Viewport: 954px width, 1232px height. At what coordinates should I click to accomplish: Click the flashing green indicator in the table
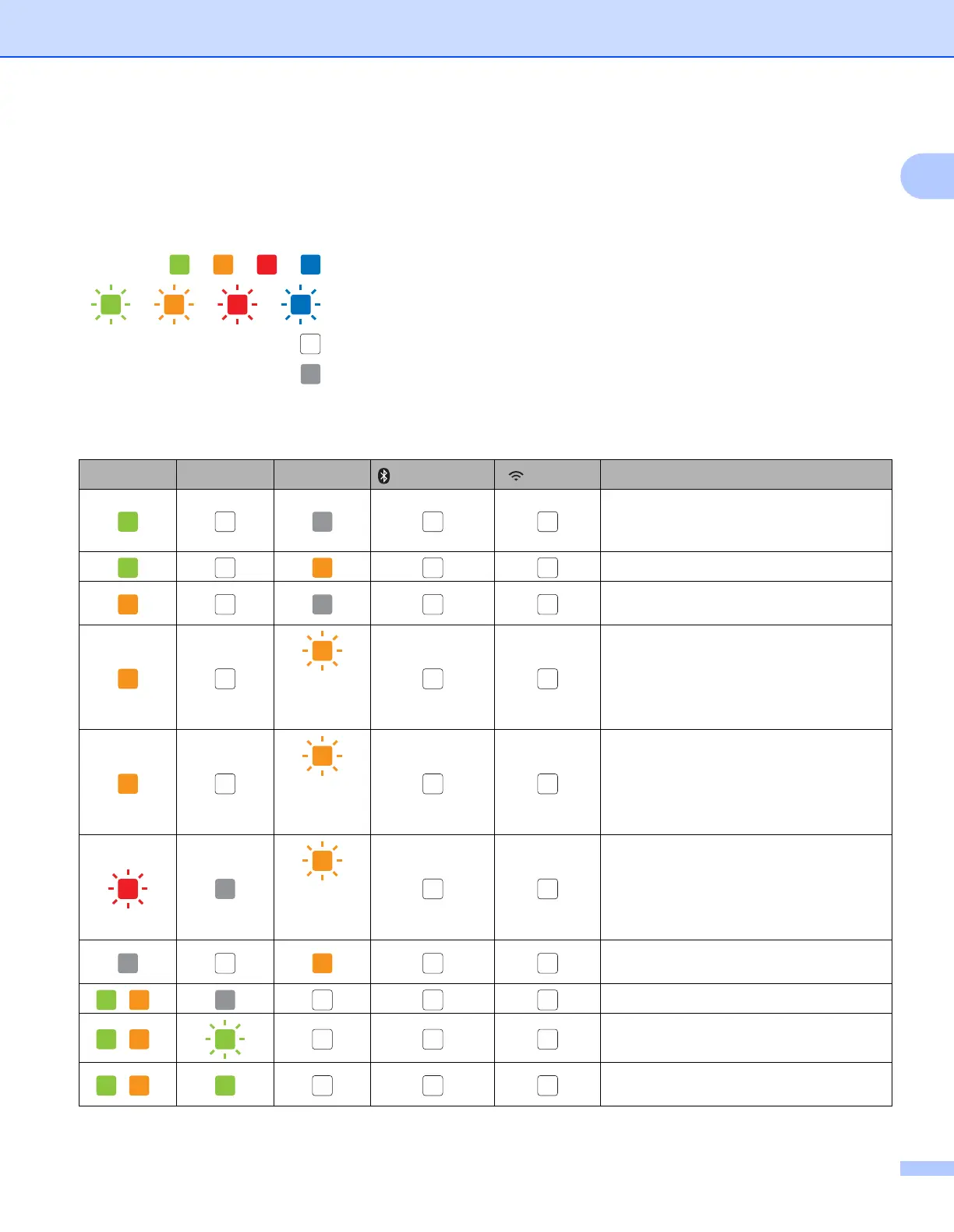[224, 1039]
